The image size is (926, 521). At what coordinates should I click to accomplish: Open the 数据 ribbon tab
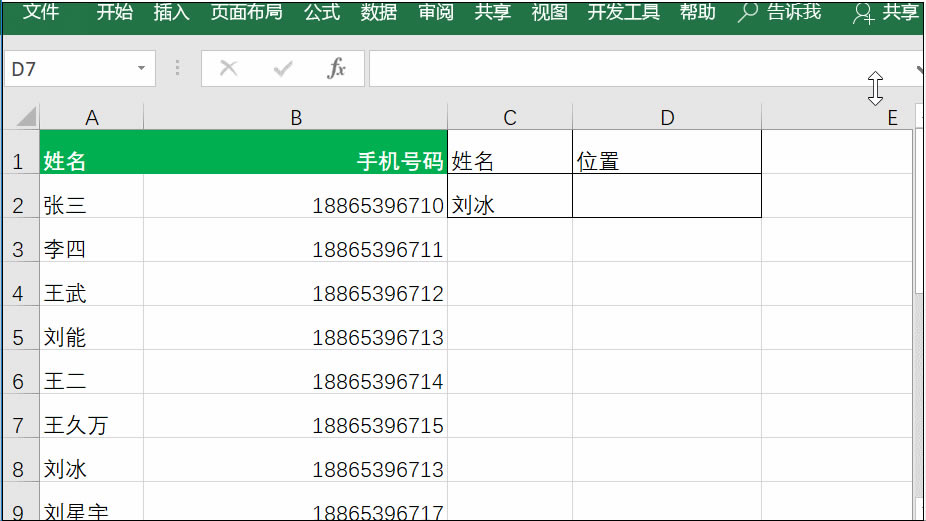click(379, 12)
